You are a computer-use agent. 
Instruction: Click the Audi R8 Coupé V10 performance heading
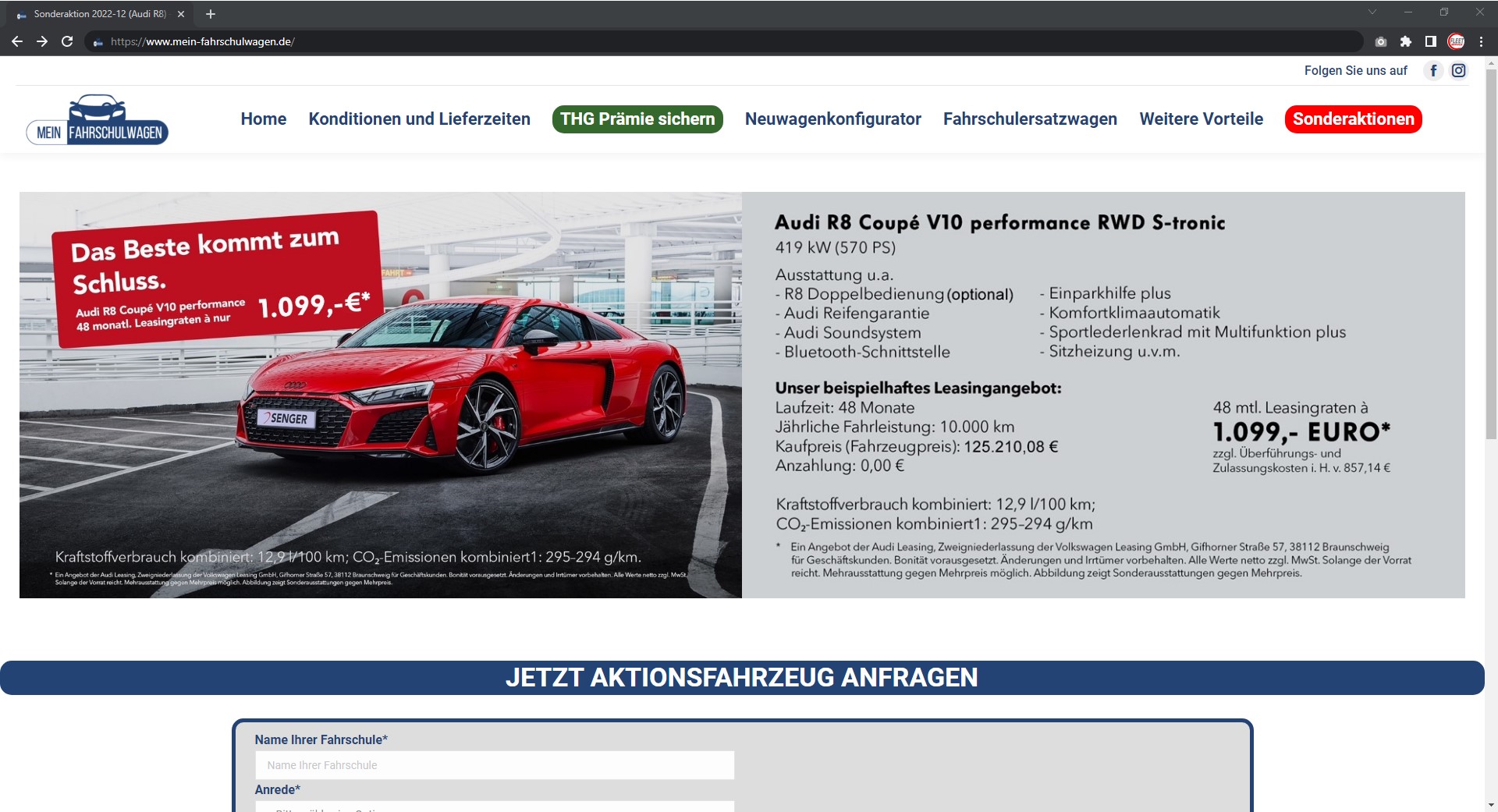pos(1000,223)
